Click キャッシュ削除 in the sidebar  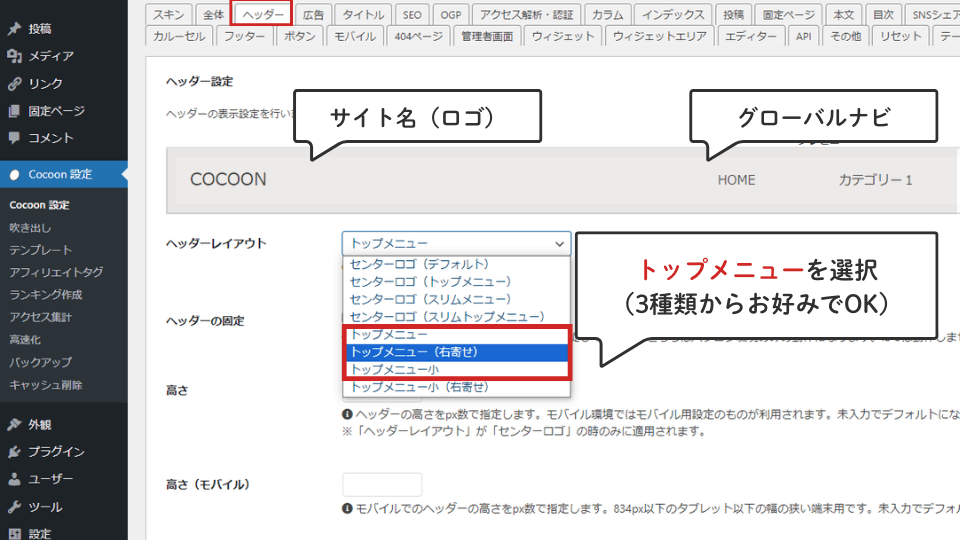coord(46,385)
